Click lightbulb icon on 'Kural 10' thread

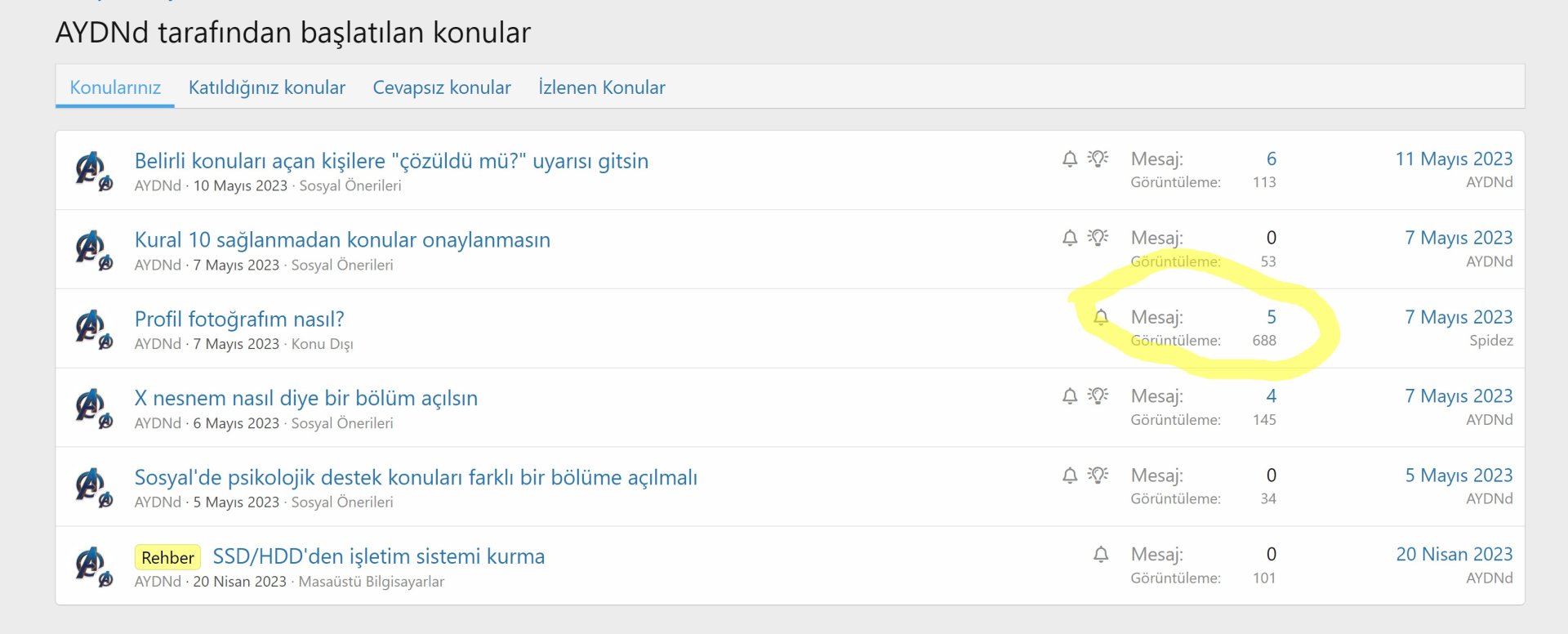click(x=1098, y=238)
